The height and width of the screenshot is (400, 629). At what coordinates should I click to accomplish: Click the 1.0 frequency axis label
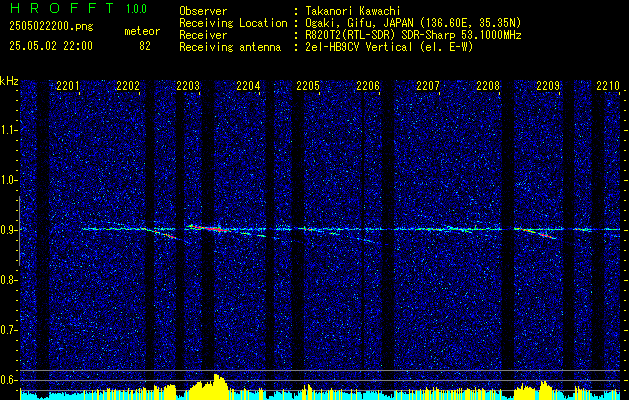[7, 181]
